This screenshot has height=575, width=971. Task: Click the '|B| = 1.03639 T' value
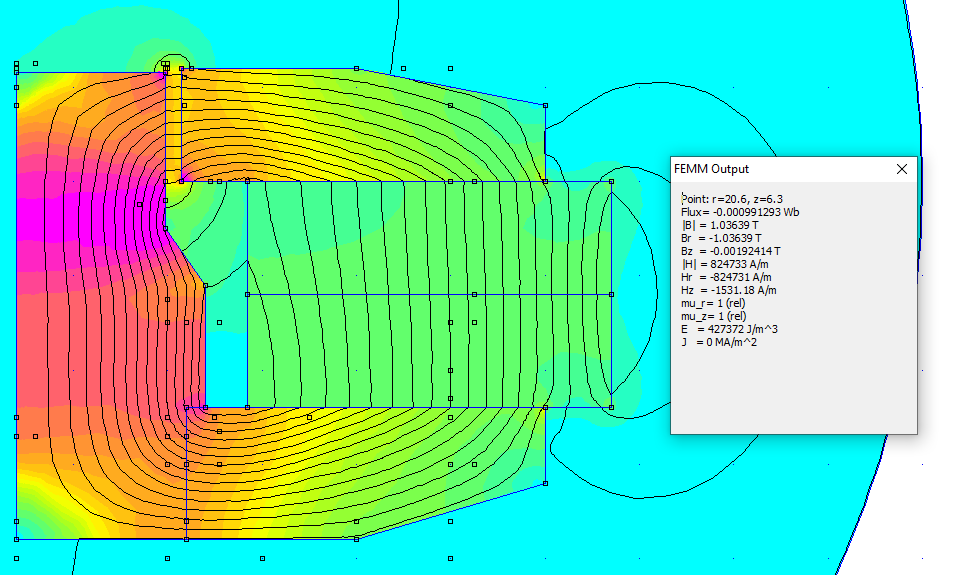tap(720, 225)
